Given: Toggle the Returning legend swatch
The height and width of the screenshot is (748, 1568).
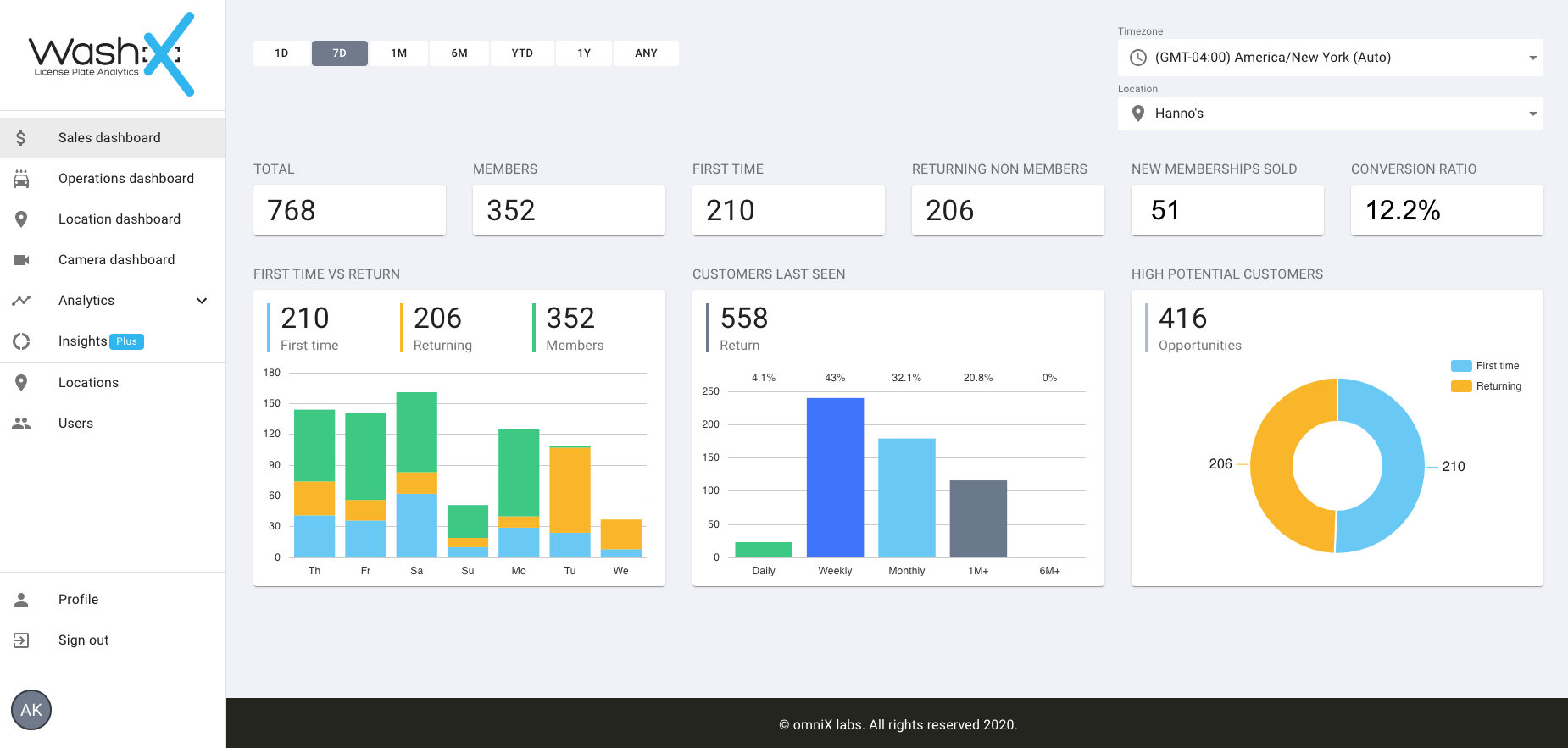Looking at the screenshot, I should (x=1461, y=386).
